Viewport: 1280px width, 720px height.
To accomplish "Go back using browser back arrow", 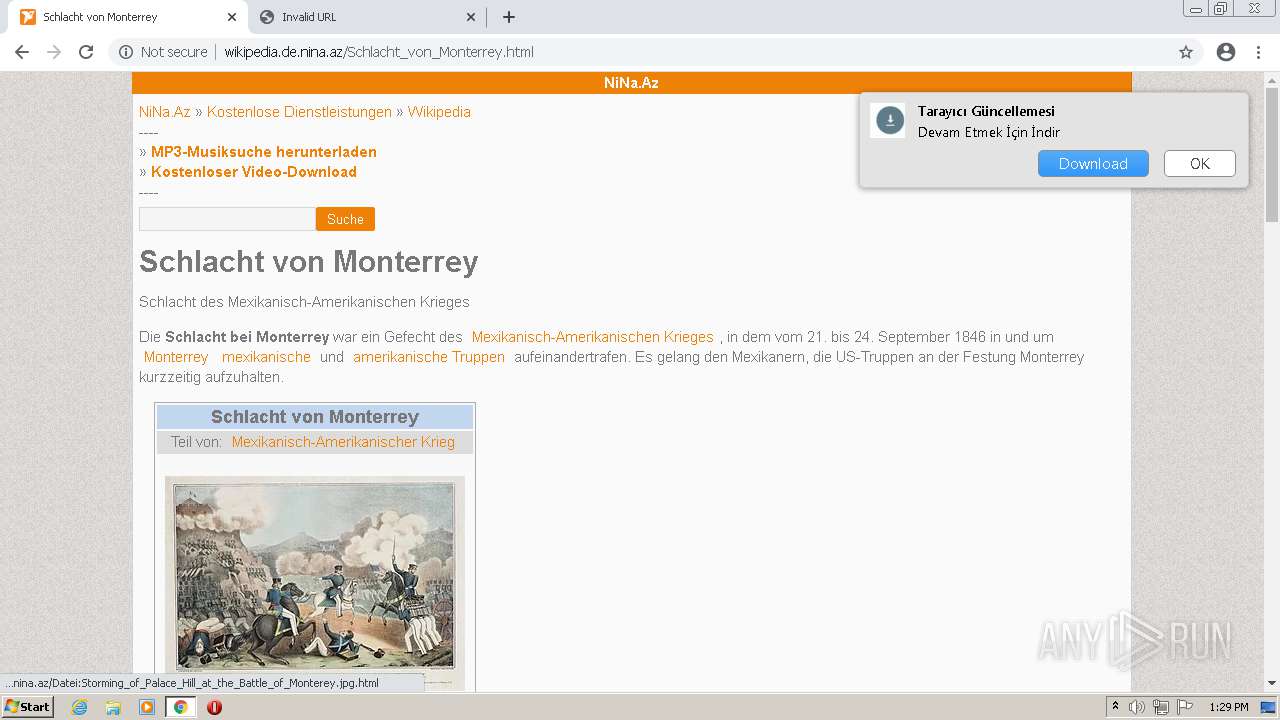I will click(22, 52).
